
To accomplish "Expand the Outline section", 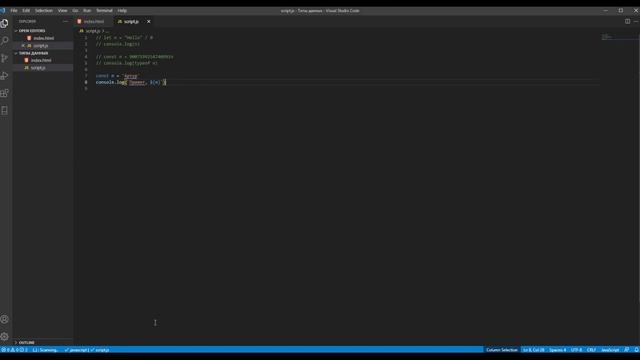I will click(27, 342).
